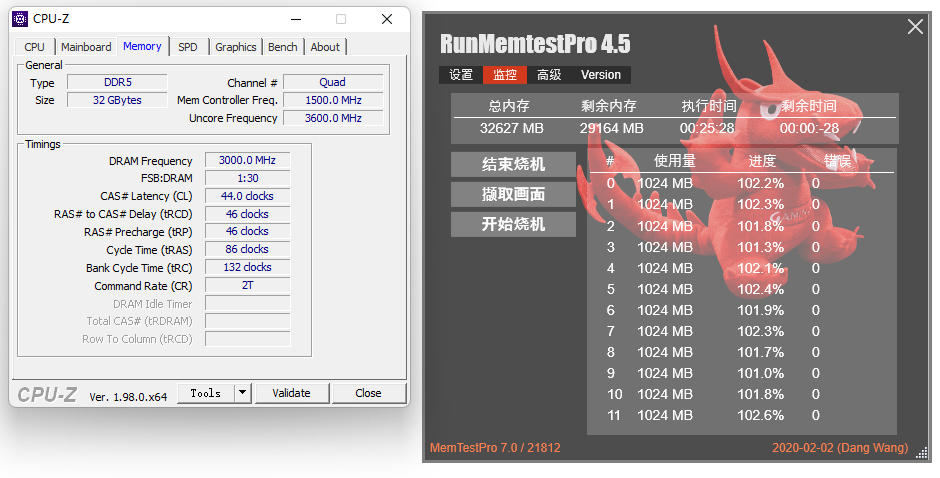Select the DDR5 memory type field
Image resolution: width=940 pixels, height=478 pixels.
tap(117, 82)
